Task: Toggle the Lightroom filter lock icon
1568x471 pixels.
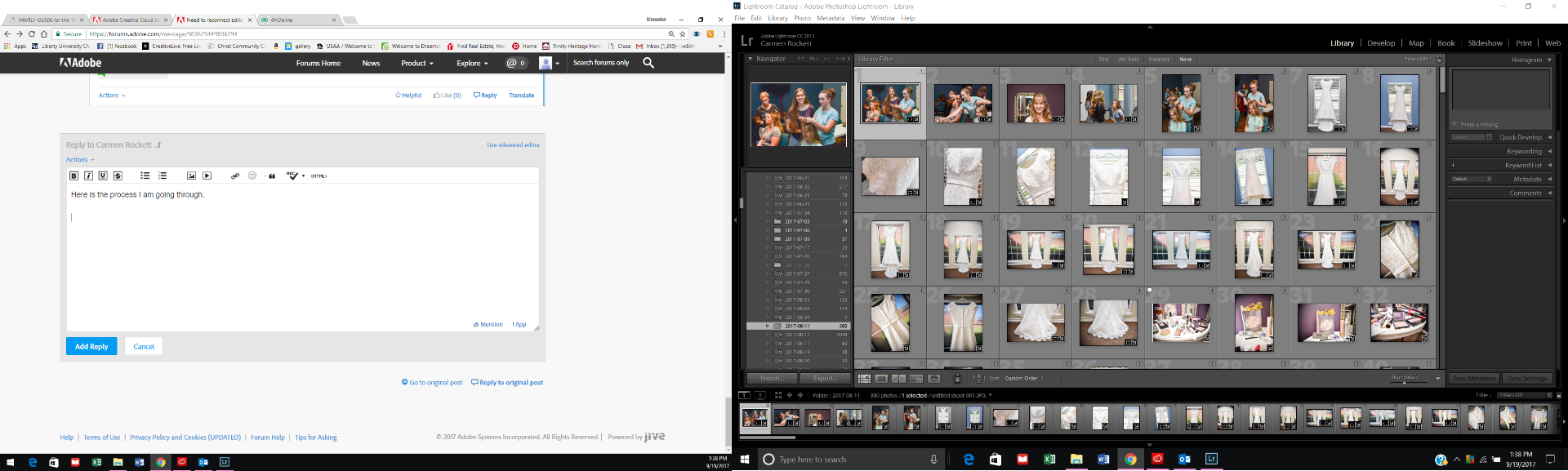Action: [x=1439, y=60]
